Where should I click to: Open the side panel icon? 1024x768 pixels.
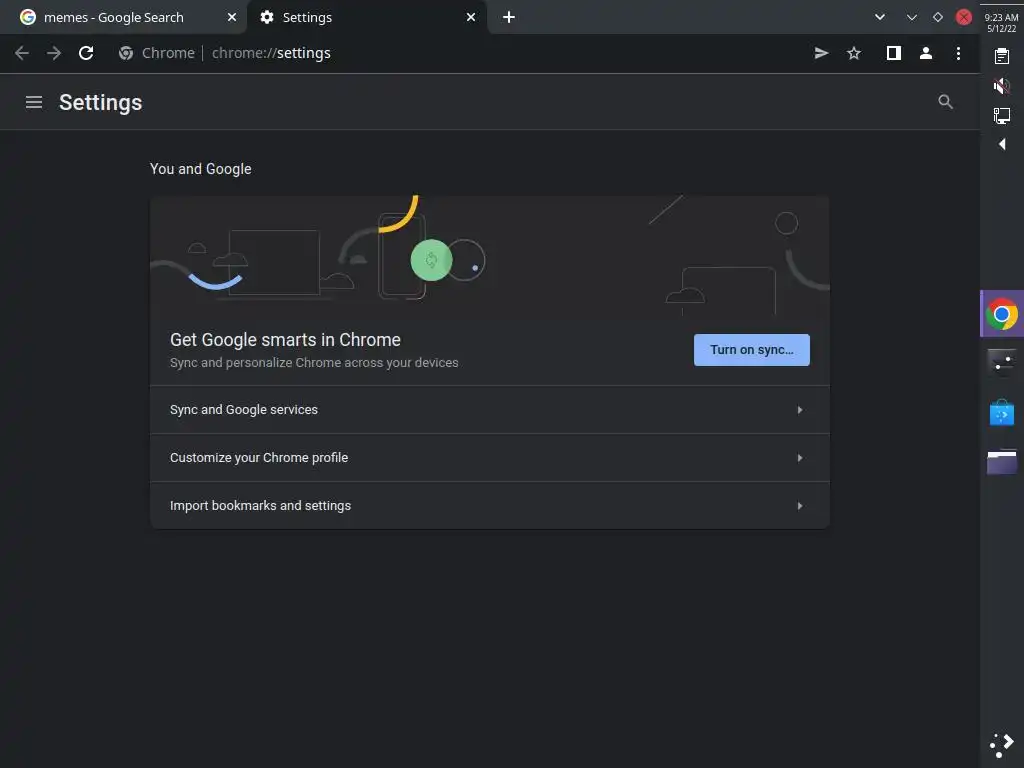[893, 53]
